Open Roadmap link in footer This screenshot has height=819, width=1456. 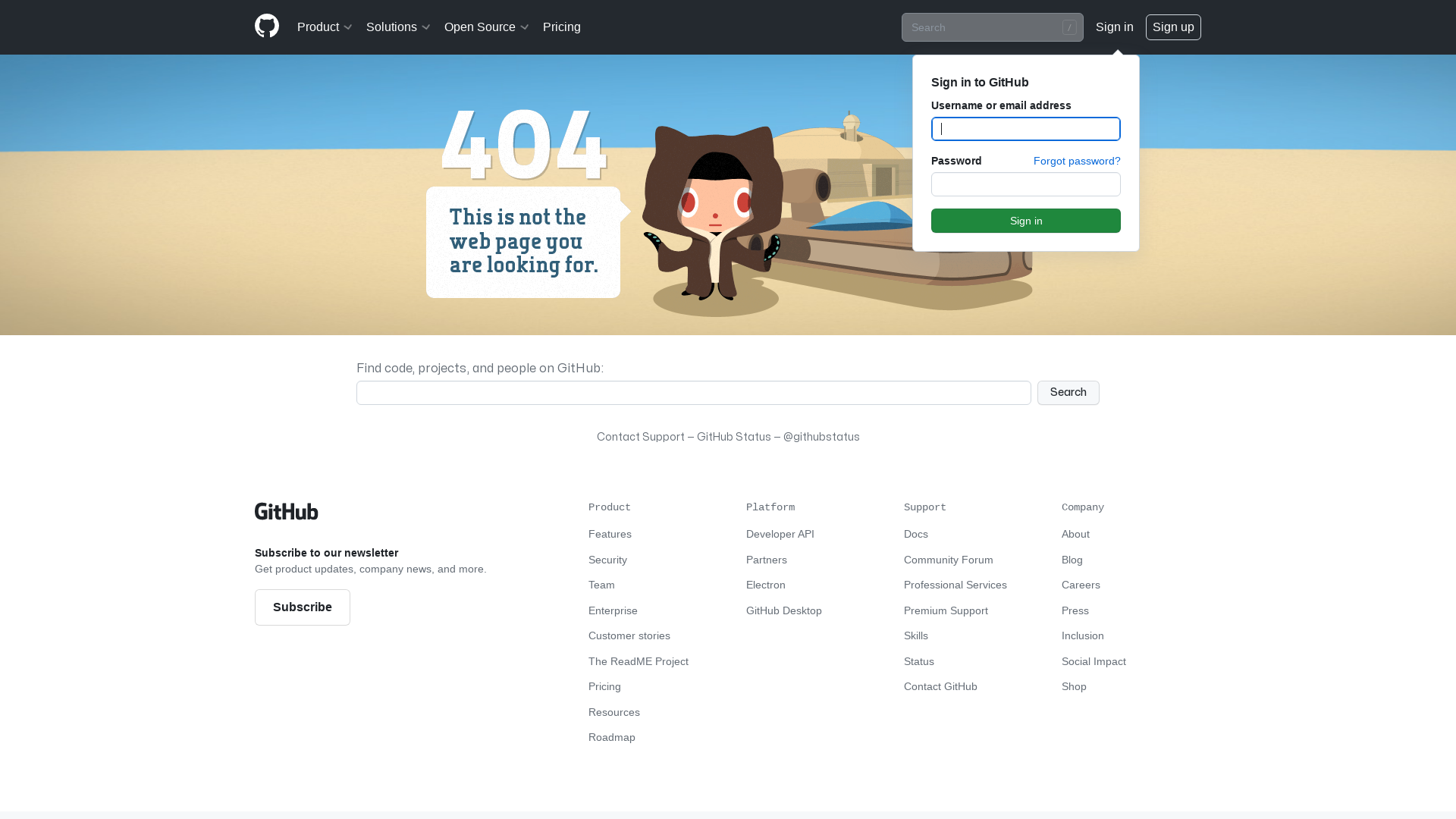click(612, 737)
